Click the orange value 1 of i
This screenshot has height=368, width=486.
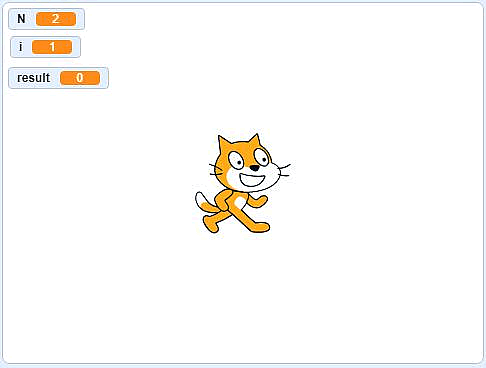[x=52, y=47]
